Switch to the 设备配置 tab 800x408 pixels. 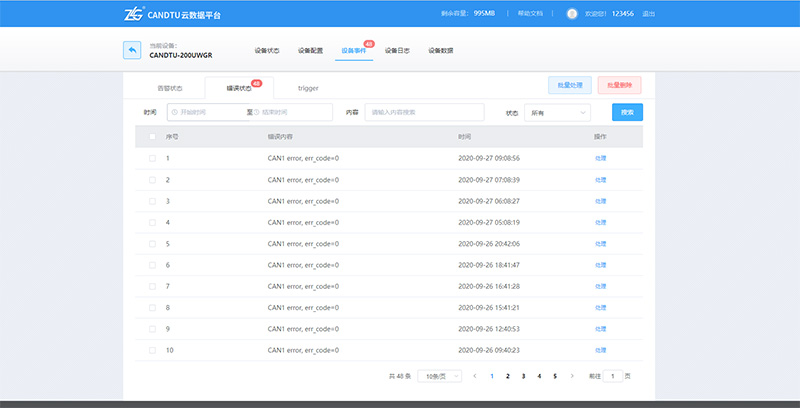point(310,50)
